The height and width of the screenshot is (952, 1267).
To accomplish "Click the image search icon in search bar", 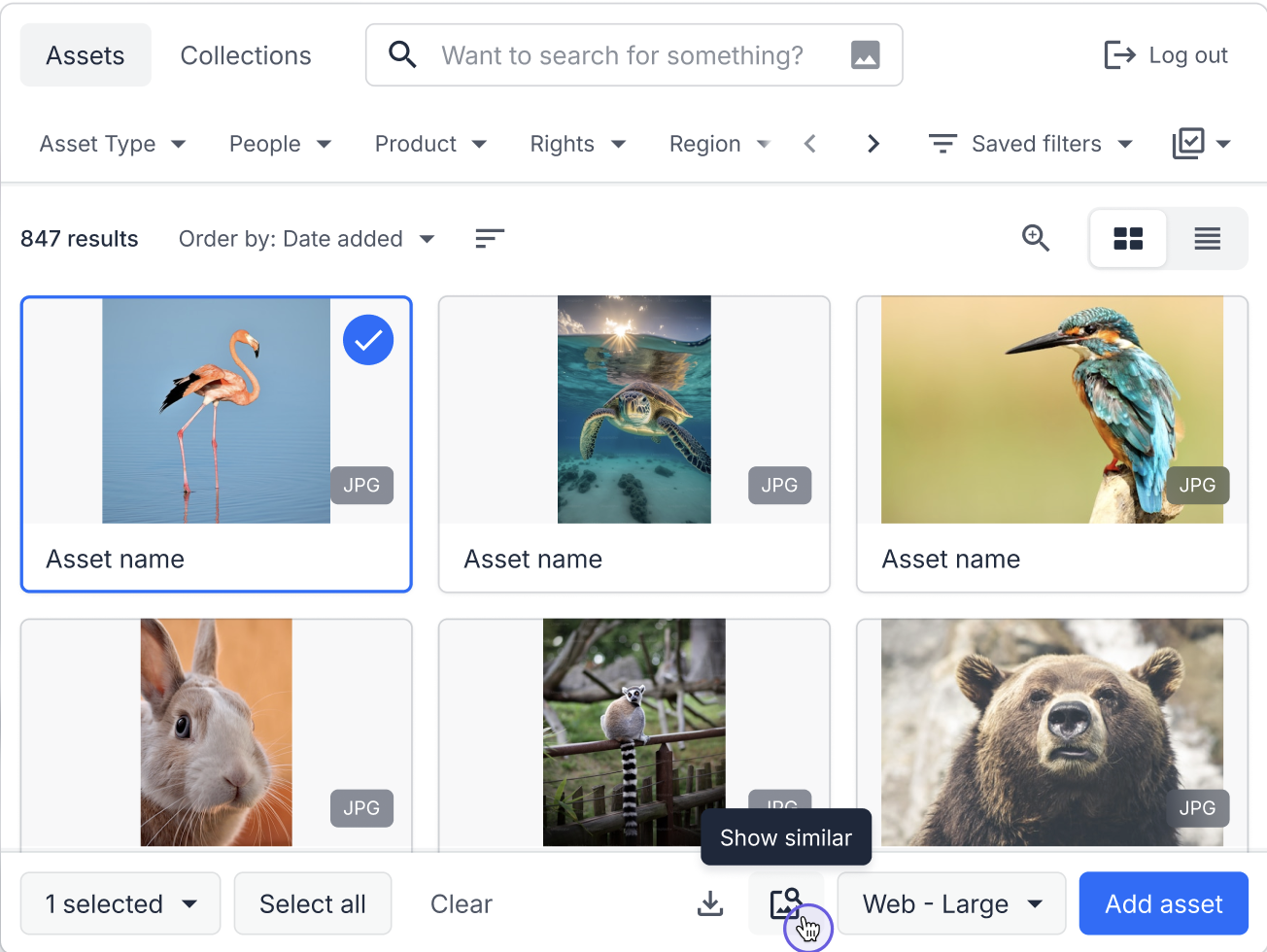I will pyautogui.click(x=865, y=55).
